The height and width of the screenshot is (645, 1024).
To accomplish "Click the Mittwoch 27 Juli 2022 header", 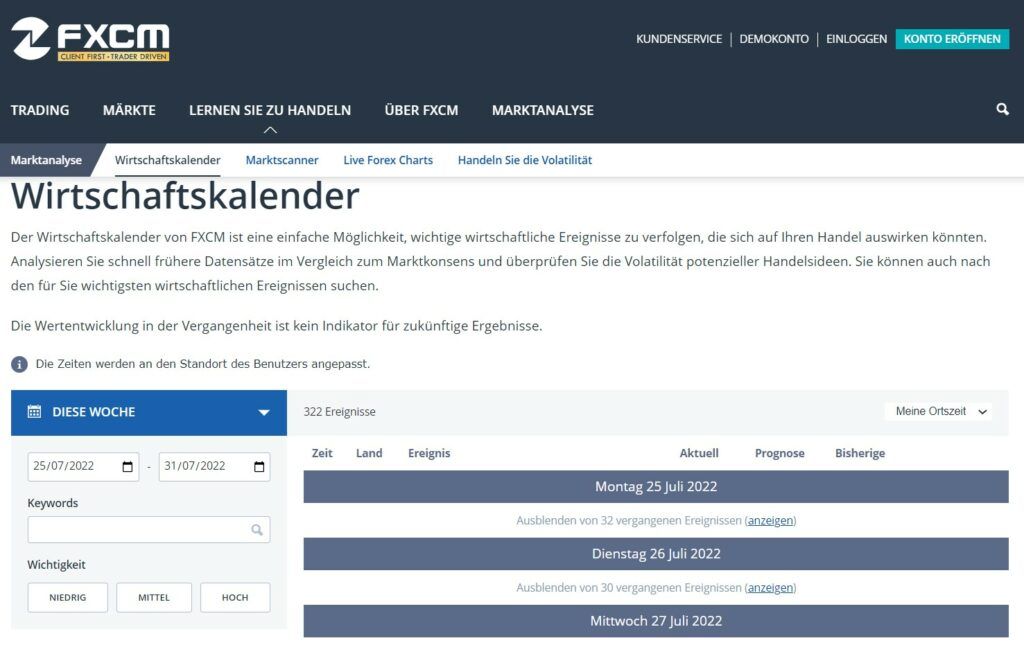I will (656, 621).
